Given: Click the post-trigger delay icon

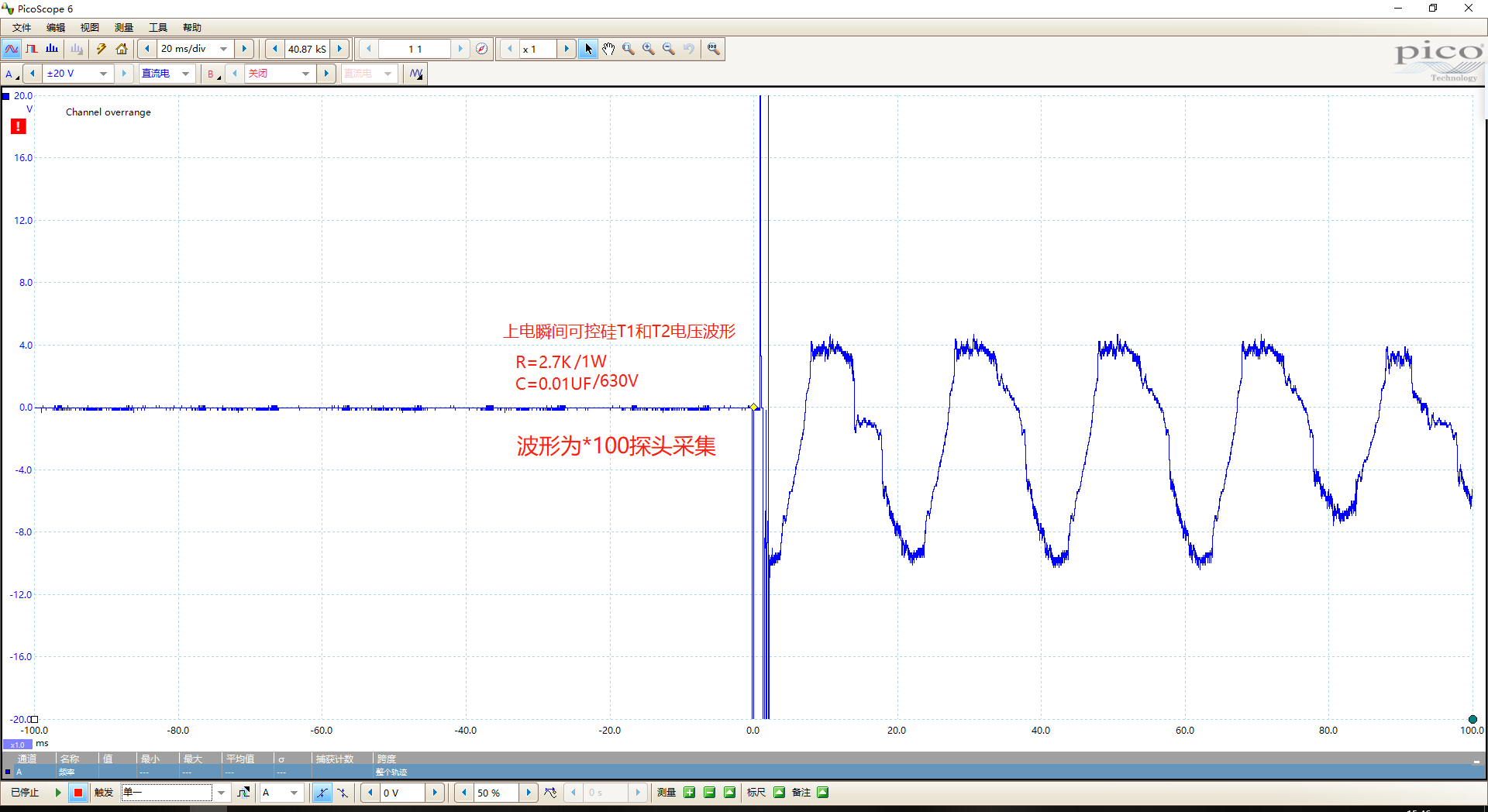Looking at the screenshot, I should point(550,793).
